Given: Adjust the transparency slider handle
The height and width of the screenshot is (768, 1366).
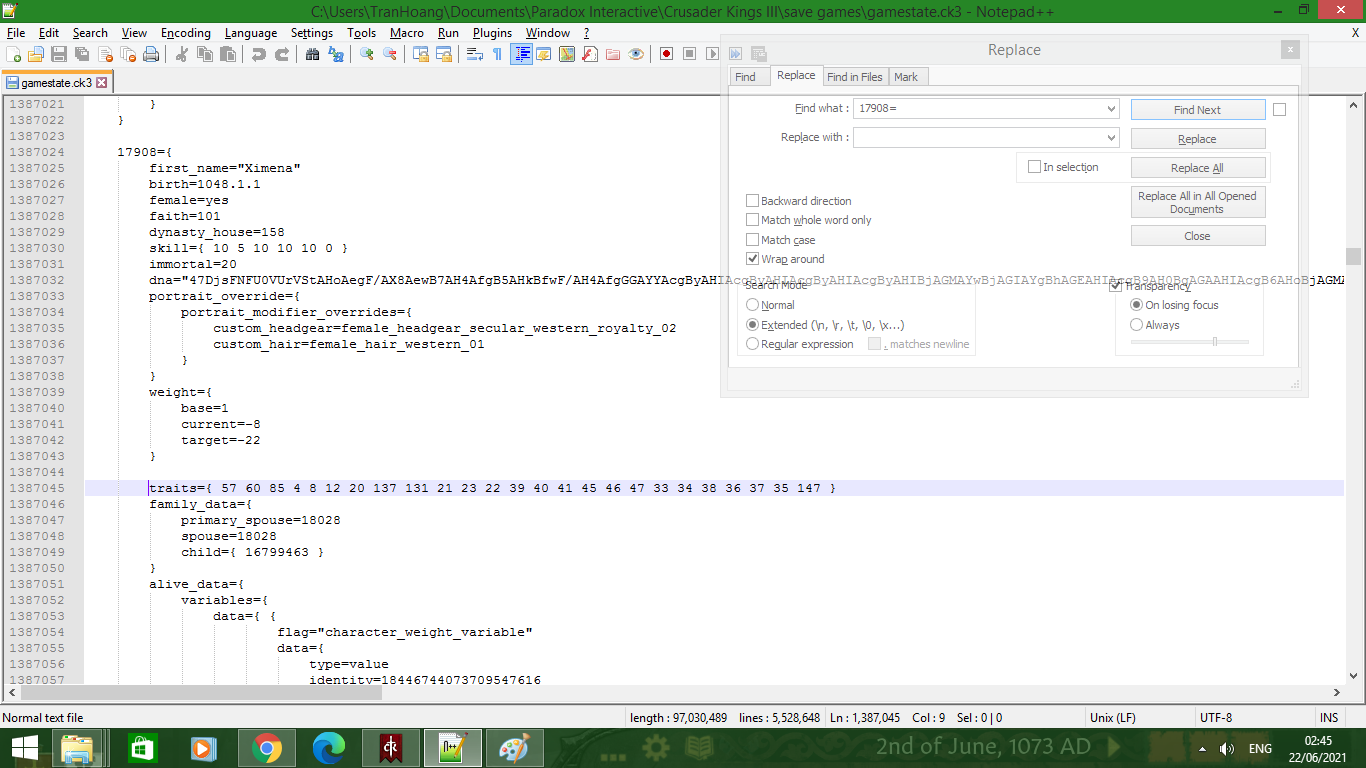Looking at the screenshot, I should [1215, 342].
